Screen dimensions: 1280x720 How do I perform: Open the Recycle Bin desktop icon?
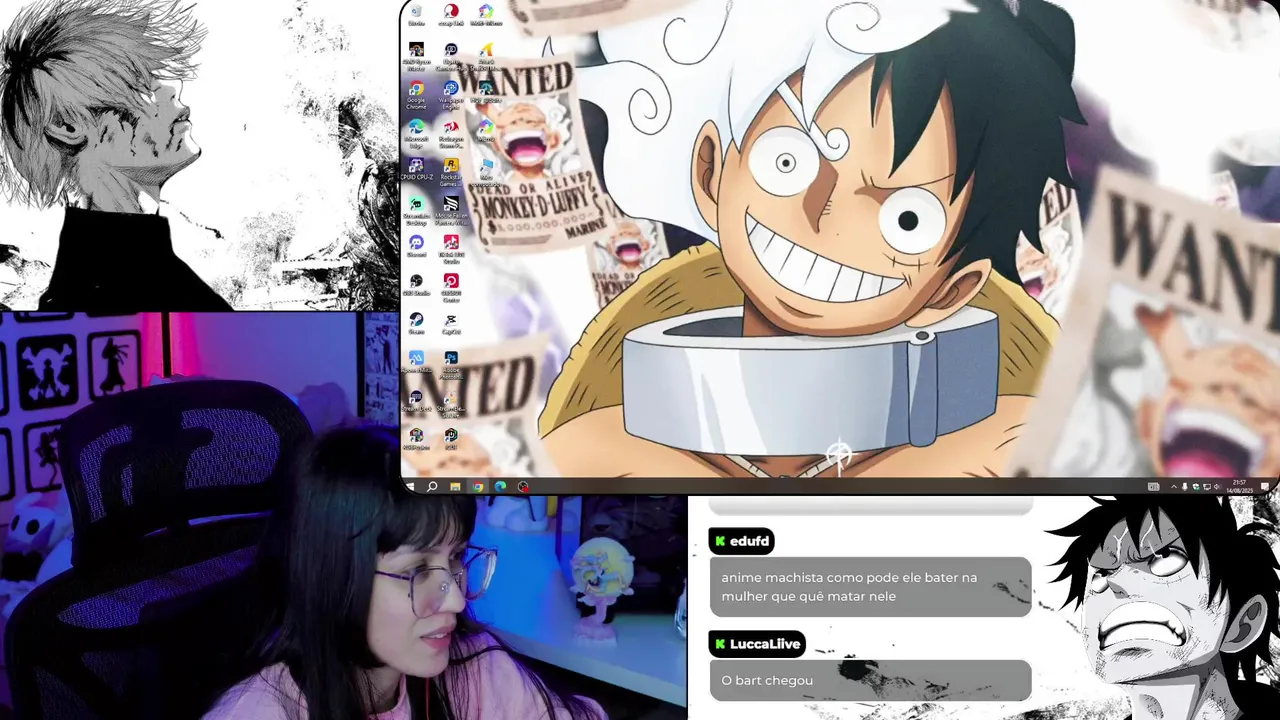pos(416,14)
